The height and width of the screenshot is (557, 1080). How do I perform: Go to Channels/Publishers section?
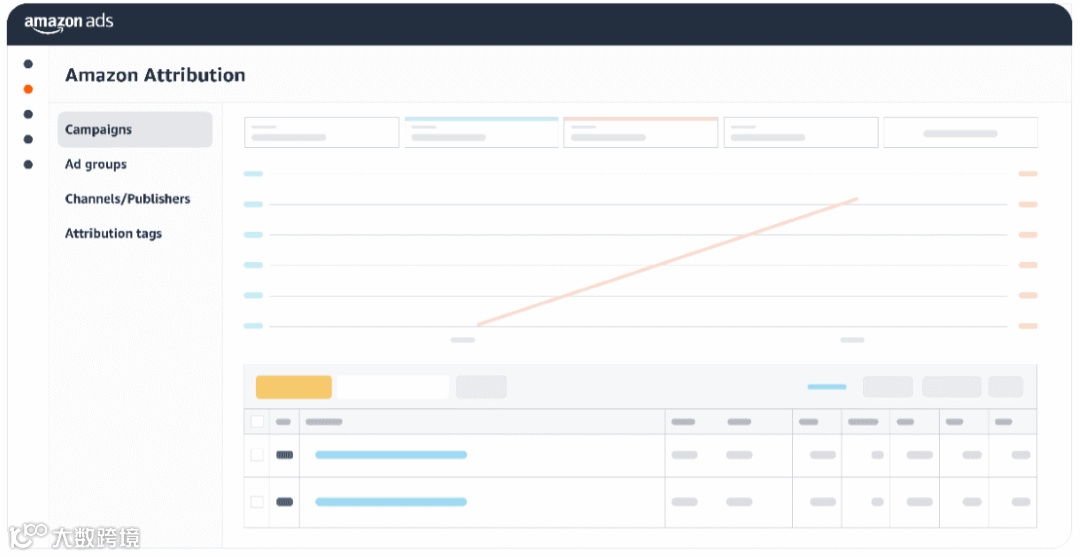pyautogui.click(x=127, y=199)
